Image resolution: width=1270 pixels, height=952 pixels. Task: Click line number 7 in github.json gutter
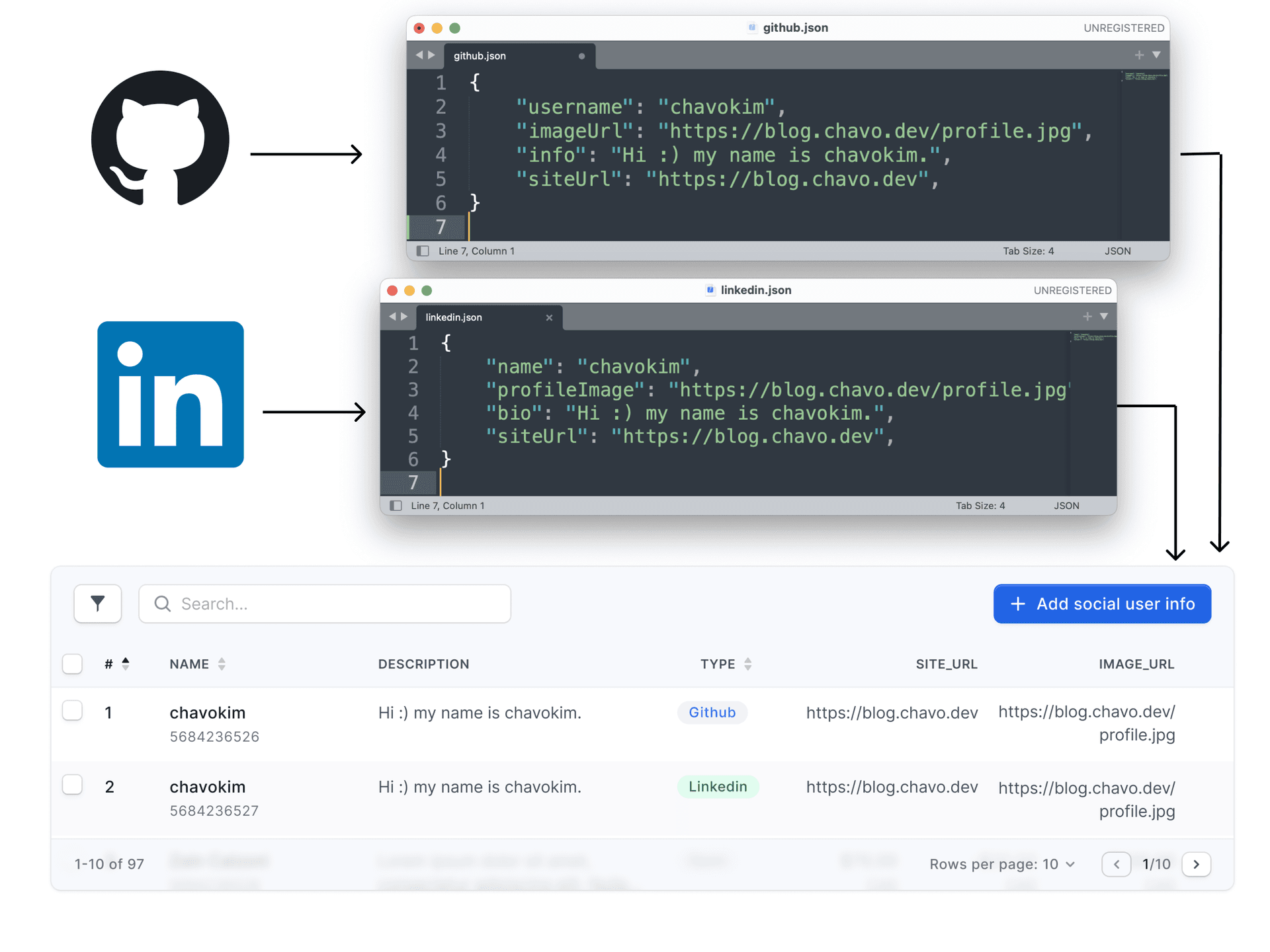tap(441, 227)
